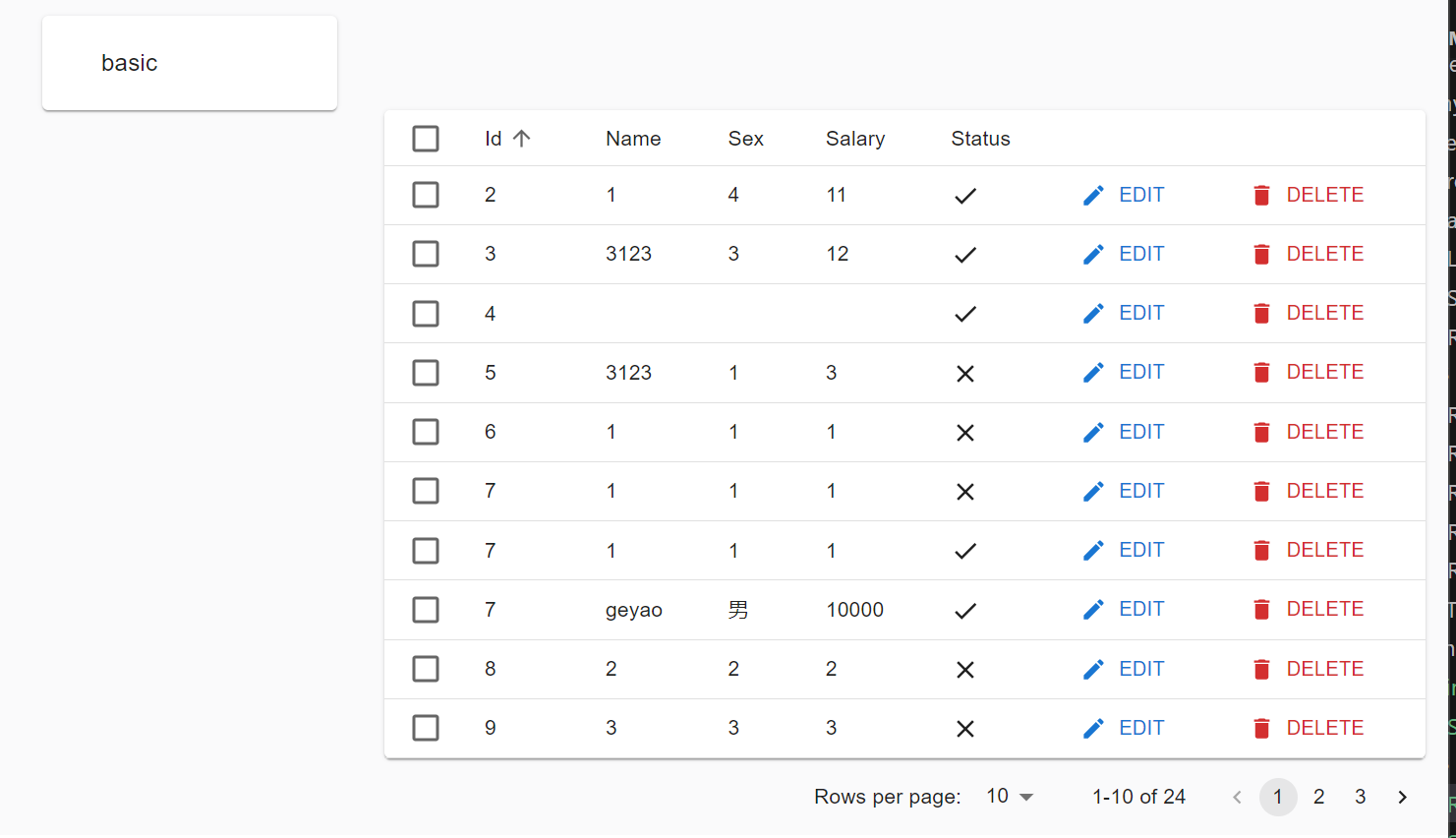The image size is (1456, 838).
Task: Click the name cell 'geyao'
Action: [x=634, y=611]
